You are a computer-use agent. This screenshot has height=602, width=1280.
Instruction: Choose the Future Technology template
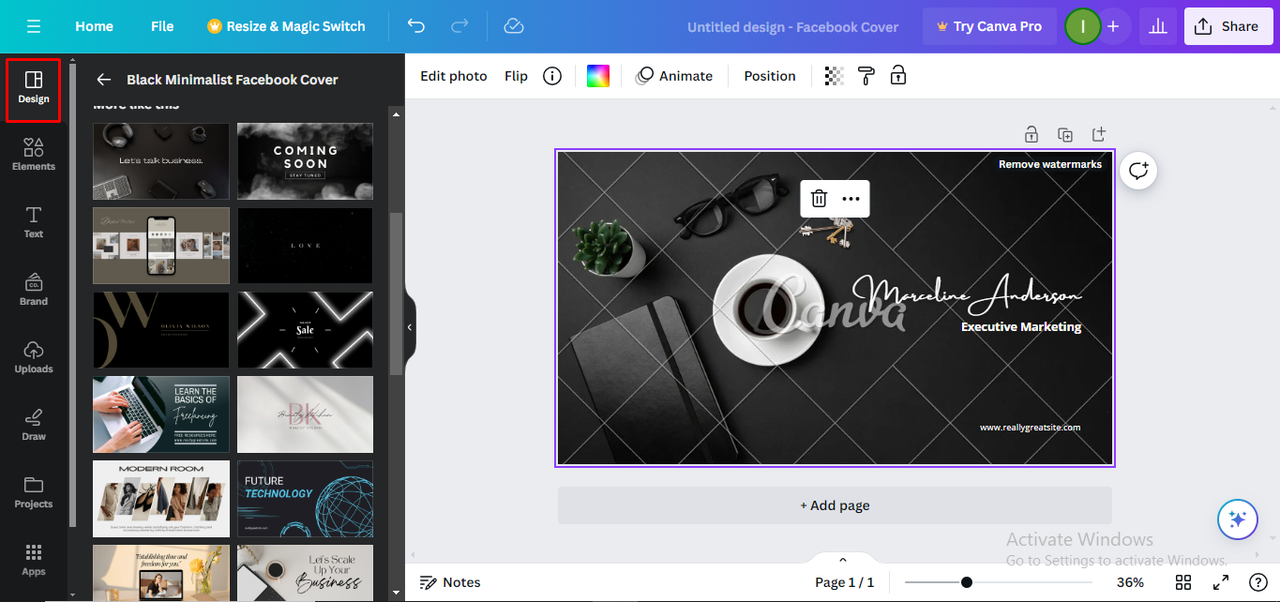[x=305, y=498]
